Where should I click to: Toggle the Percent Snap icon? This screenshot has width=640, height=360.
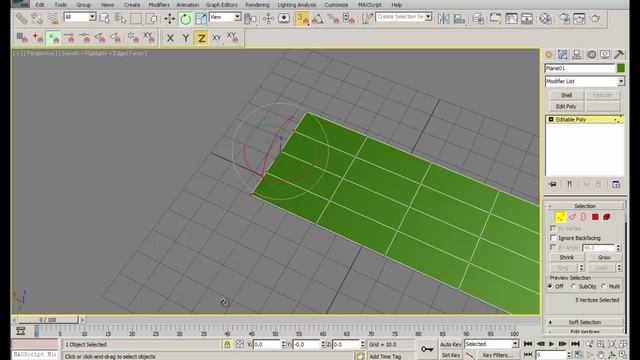(x=333, y=18)
